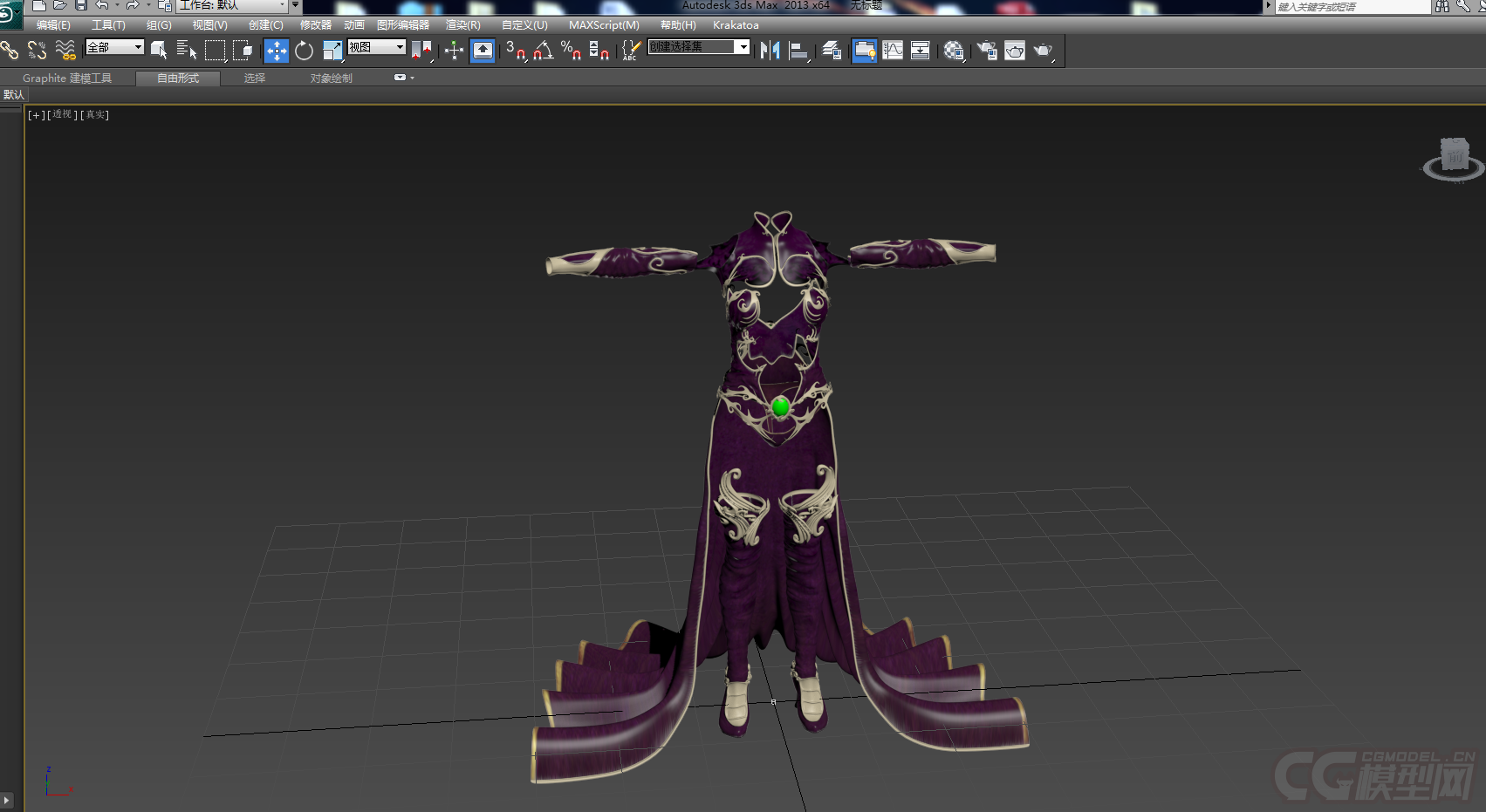Click the help search keyword field

tap(1353, 7)
